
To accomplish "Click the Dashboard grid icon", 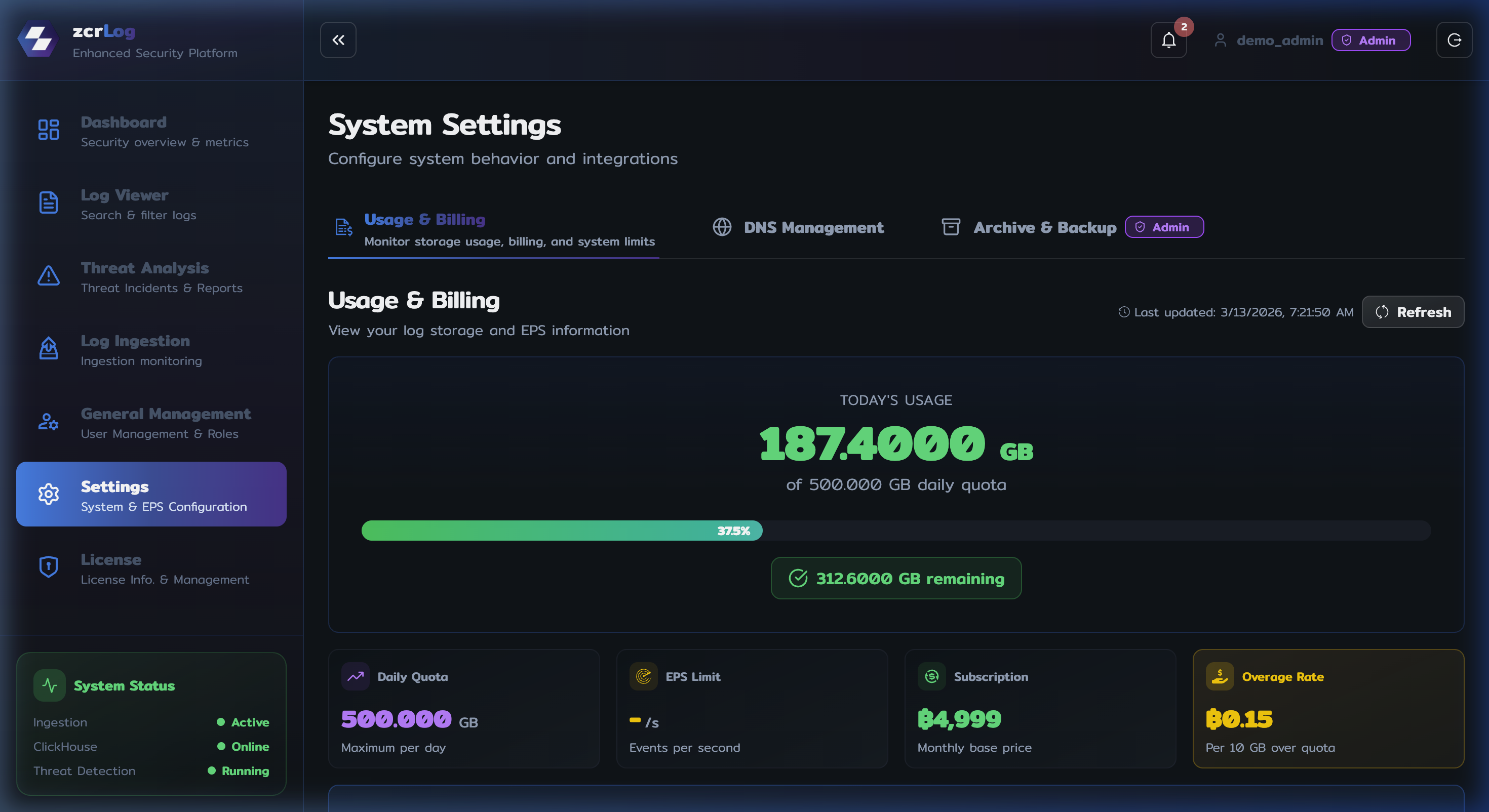I will [49, 130].
